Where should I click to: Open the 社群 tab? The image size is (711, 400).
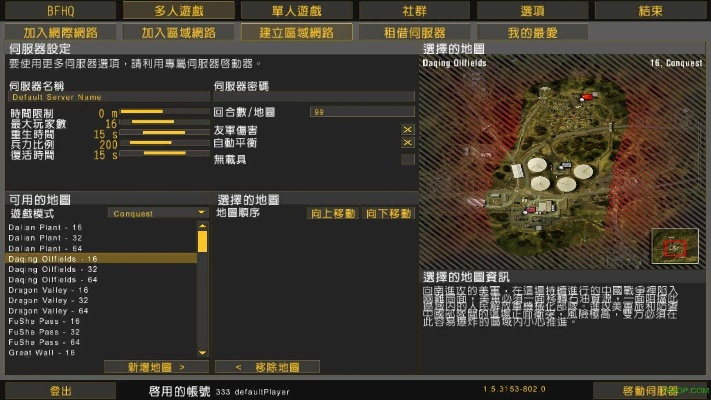click(x=414, y=10)
